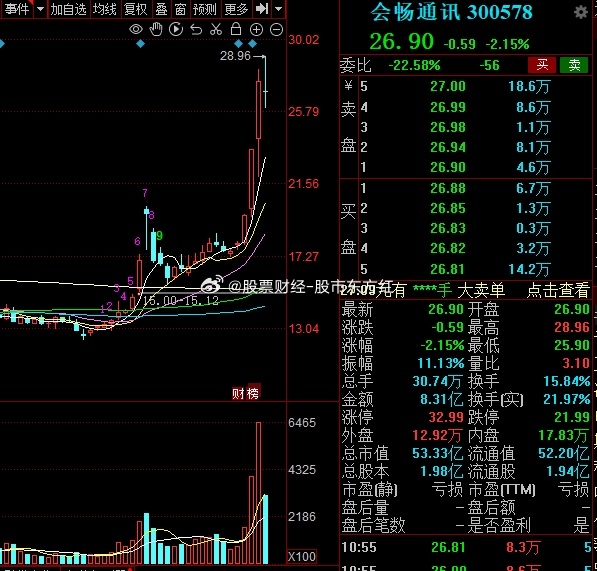Screen dimensions: 597x571
Task: Open the dropdown arrow after the skip icon
Action: pos(279,9)
